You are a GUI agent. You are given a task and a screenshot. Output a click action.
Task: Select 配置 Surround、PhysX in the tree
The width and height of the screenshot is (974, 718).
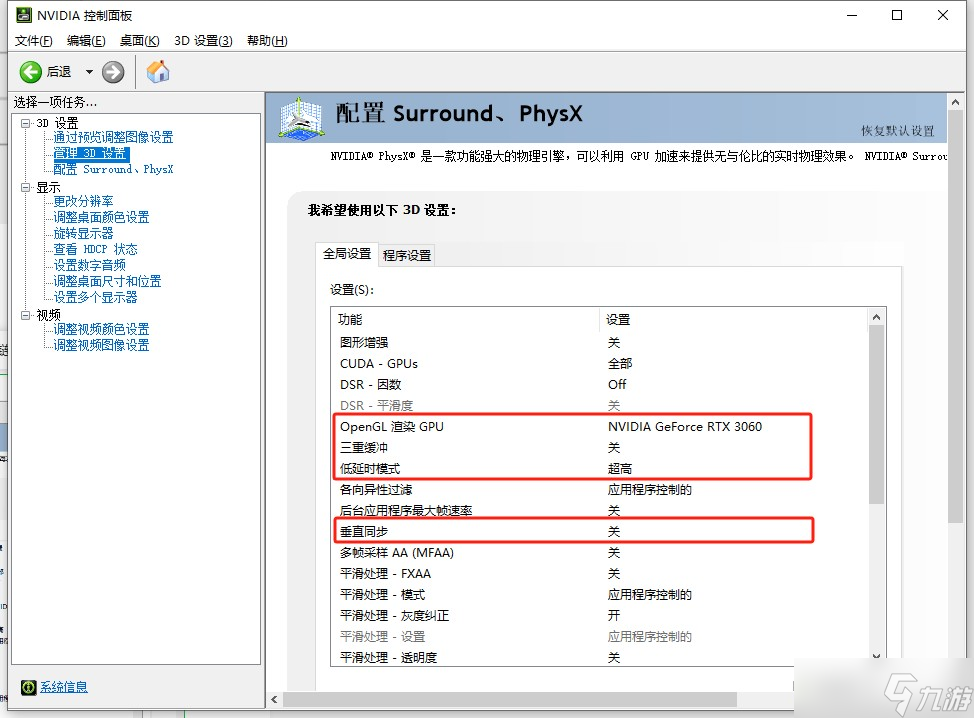pyautogui.click(x=113, y=169)
